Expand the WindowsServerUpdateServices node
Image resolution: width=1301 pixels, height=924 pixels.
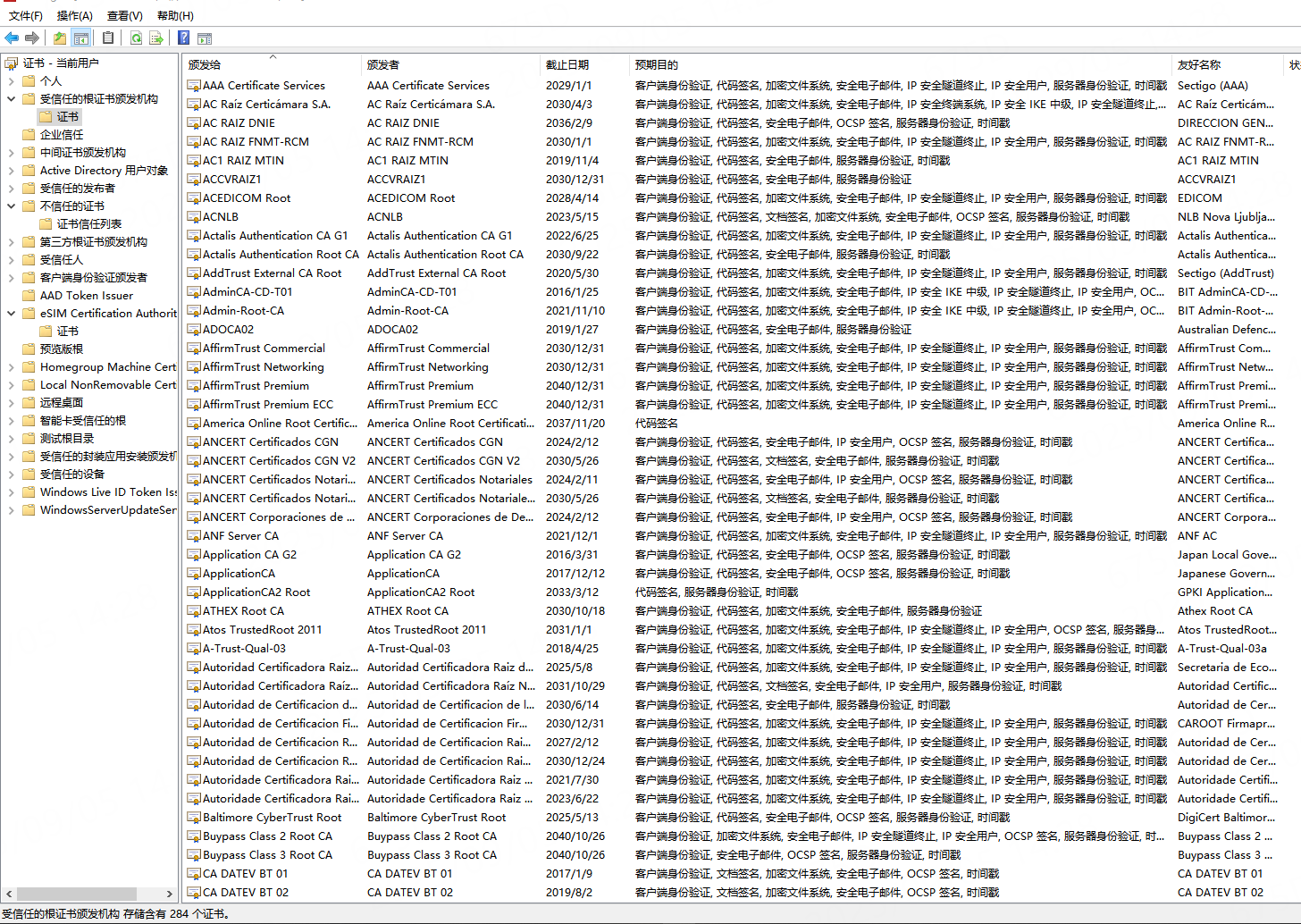pos(12,509)
